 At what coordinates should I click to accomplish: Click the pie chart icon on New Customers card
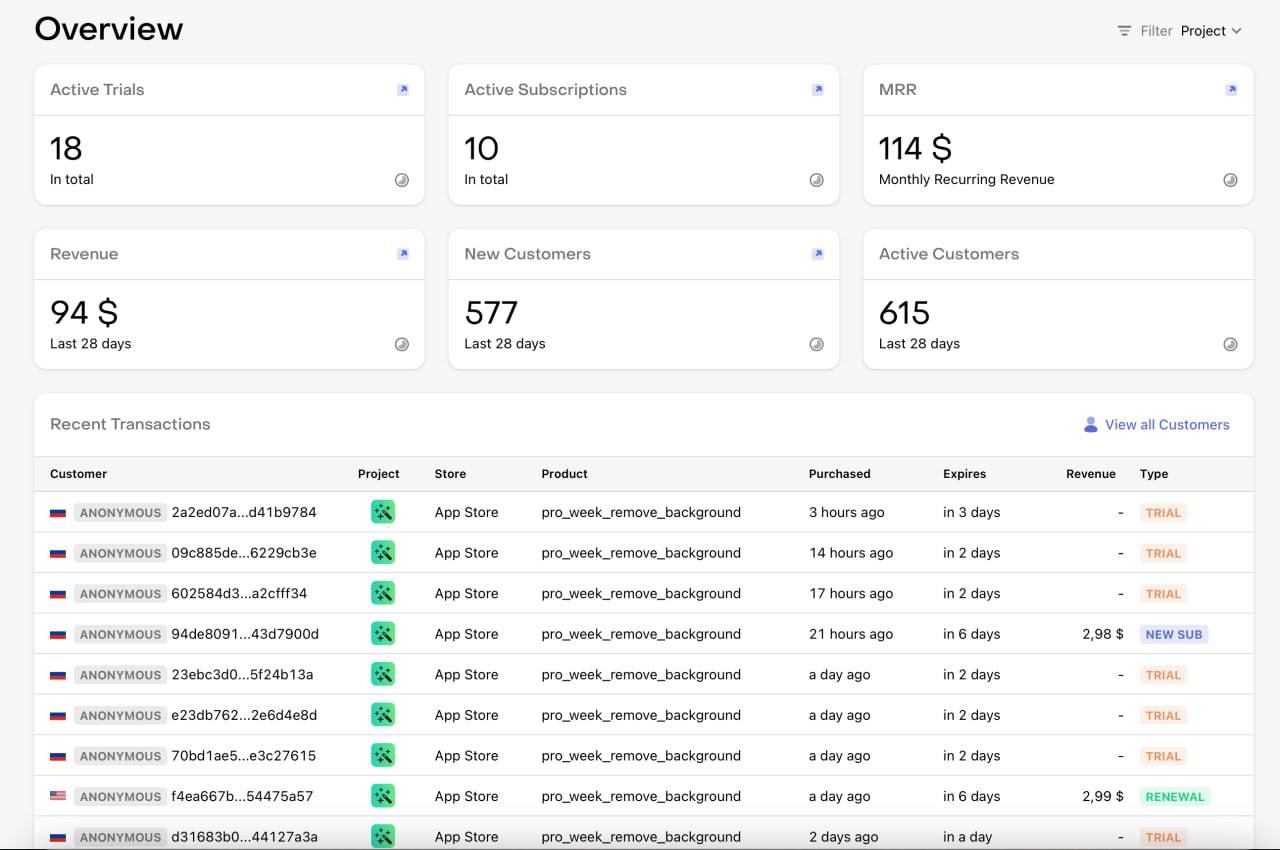coord(817,343)
